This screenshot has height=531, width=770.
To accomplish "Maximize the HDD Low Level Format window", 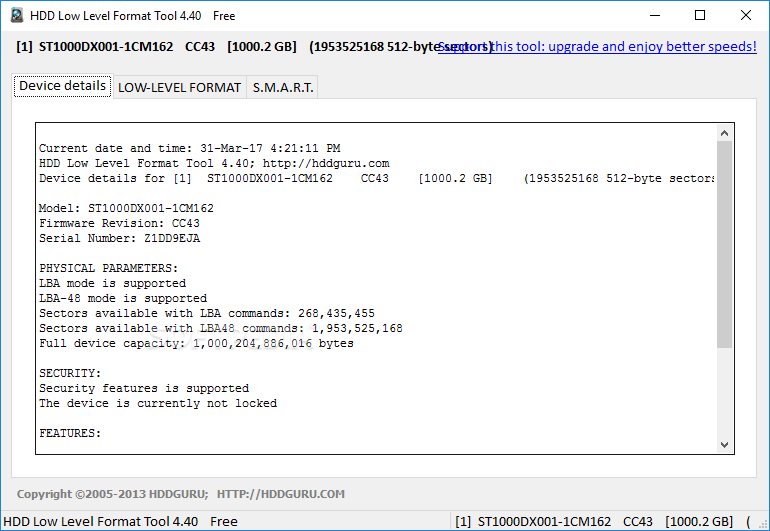I will coord(700,15).
